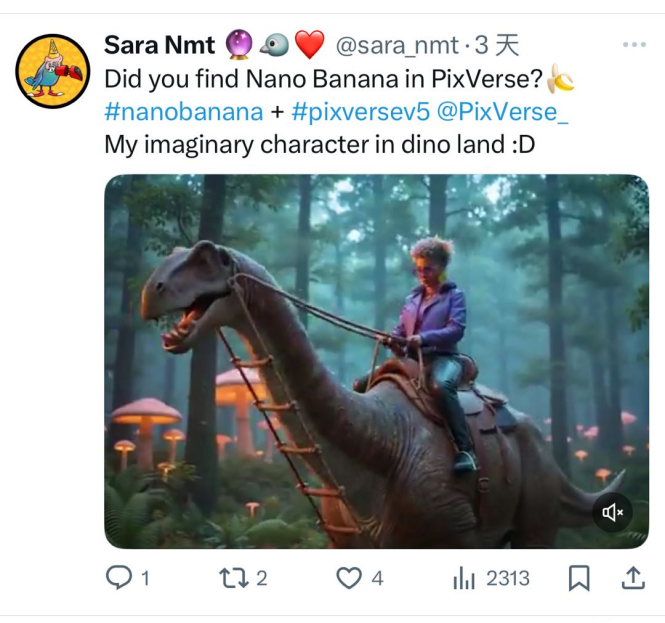
Task: Play the dinosaur rider video
Action: (x=376, y=361)
